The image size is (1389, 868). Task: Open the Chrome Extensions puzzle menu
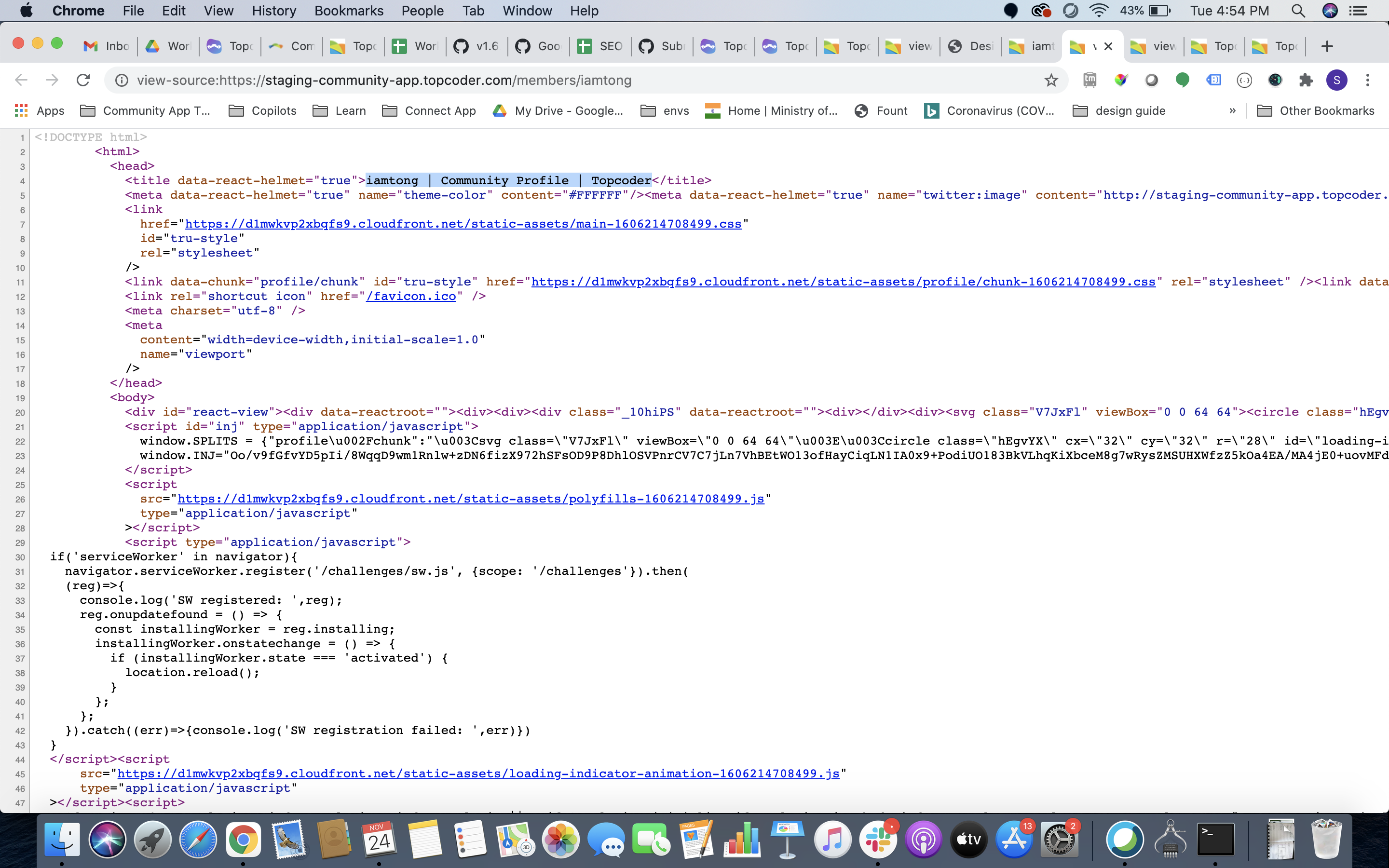[x=1306, y=80]
